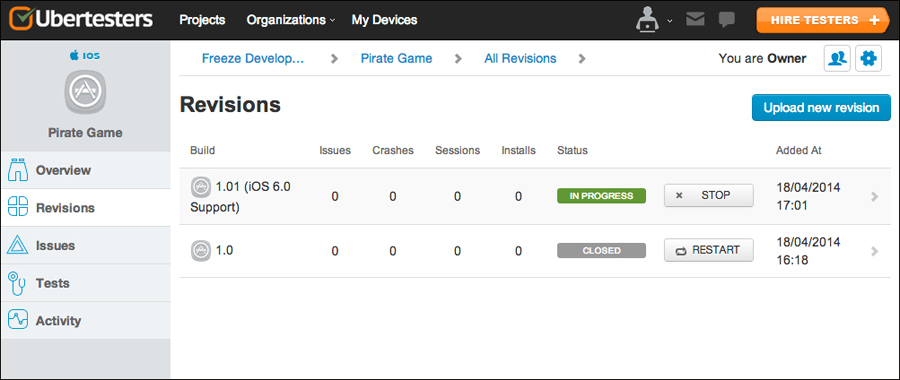Open the team members icon button

click(x=837, y=59)
